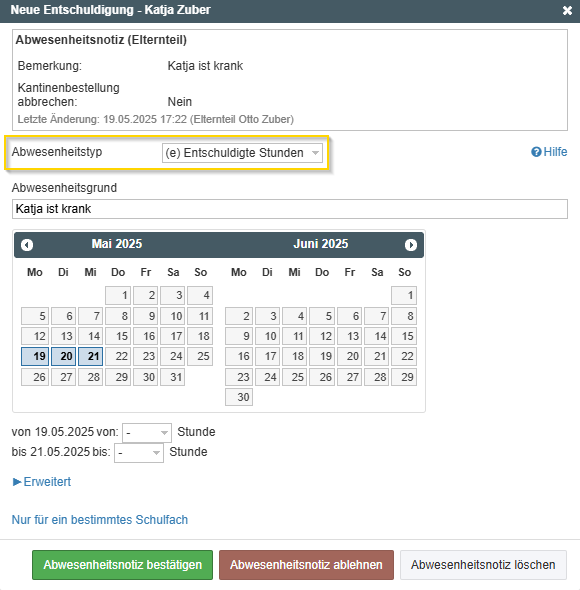
Task: Select day 1 in Juni 2025
Action: 404,295
